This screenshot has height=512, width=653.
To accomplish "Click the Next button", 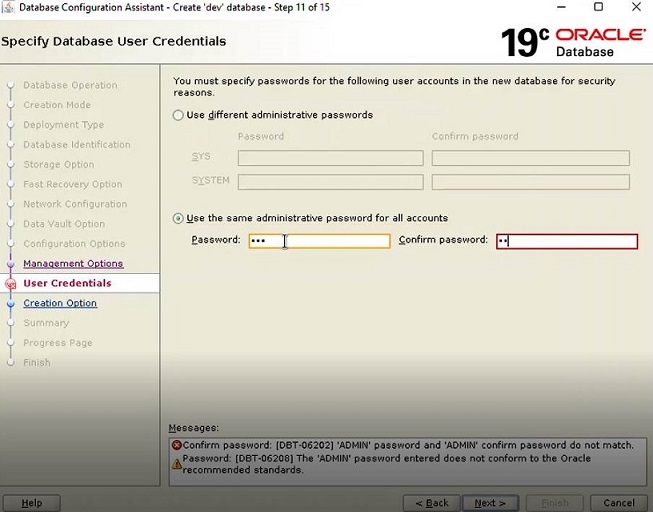I will (490, 502).
